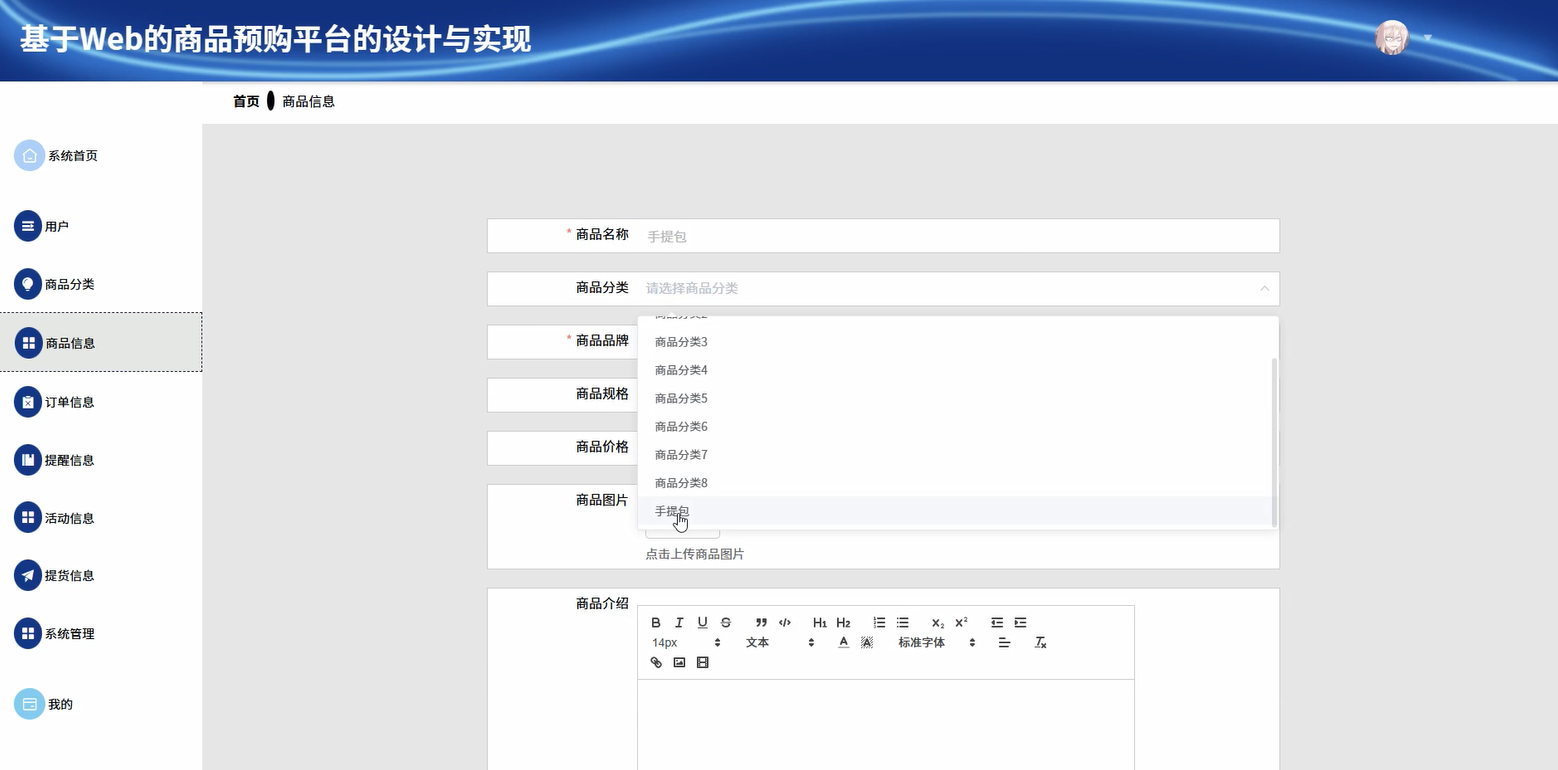This screenshot has height=770, width=1558.
Task: Toggle subscript formatting
Action: 936,622
